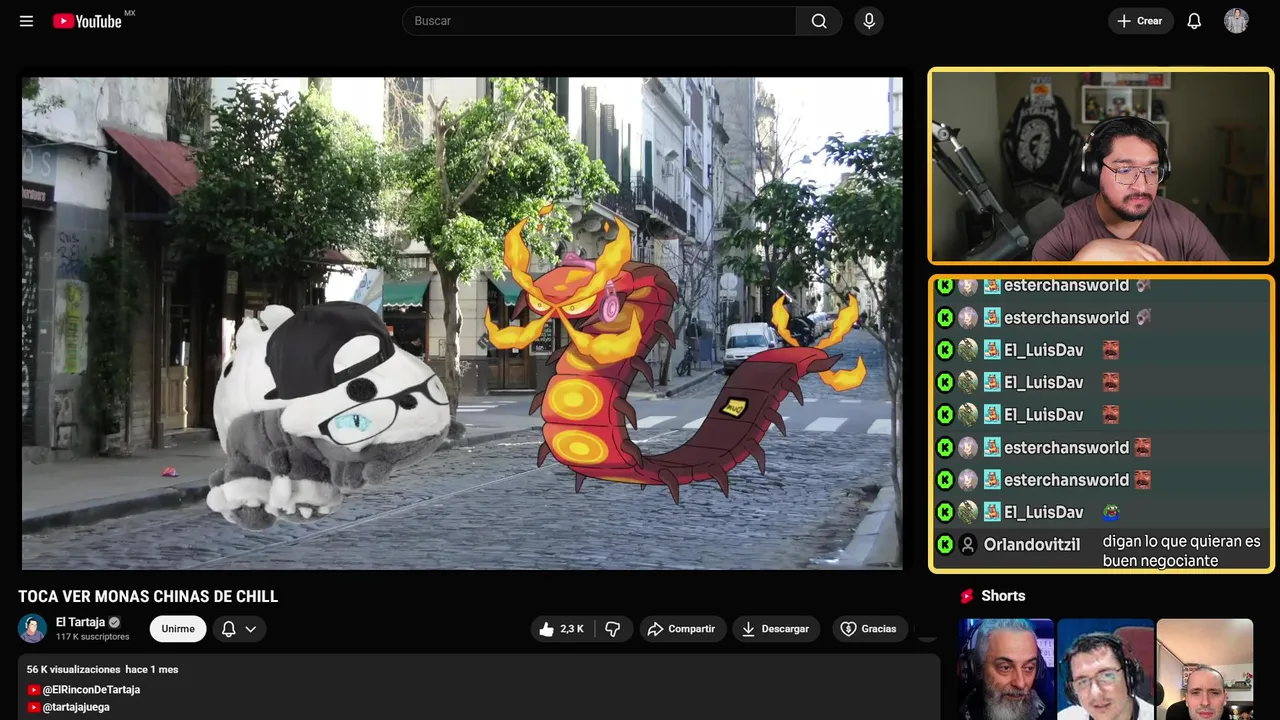Open third Shorts thumbnail
This screenshot has height=720, width=1280.
[1205, 669]
